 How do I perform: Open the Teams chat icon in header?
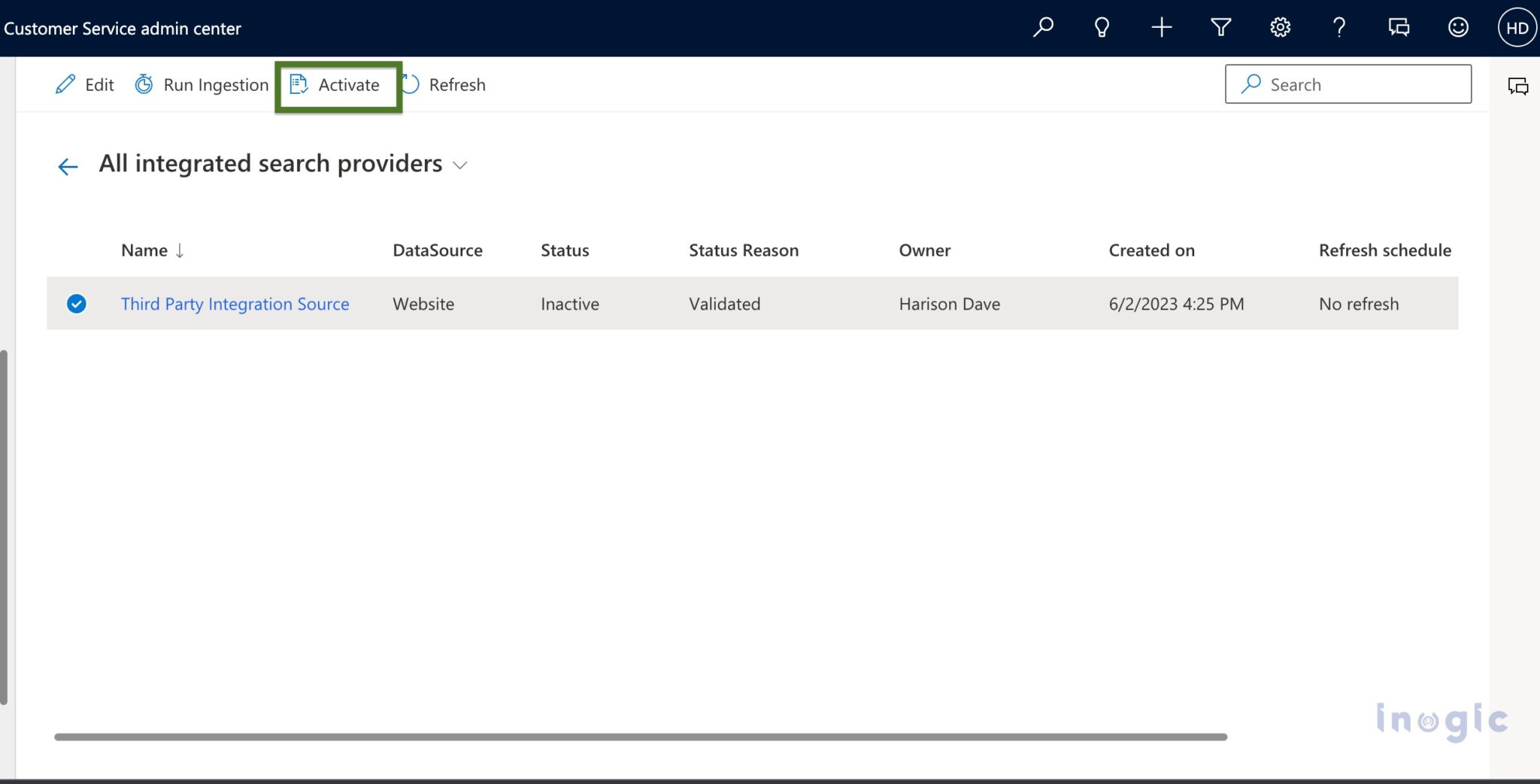coord(1398,27)
